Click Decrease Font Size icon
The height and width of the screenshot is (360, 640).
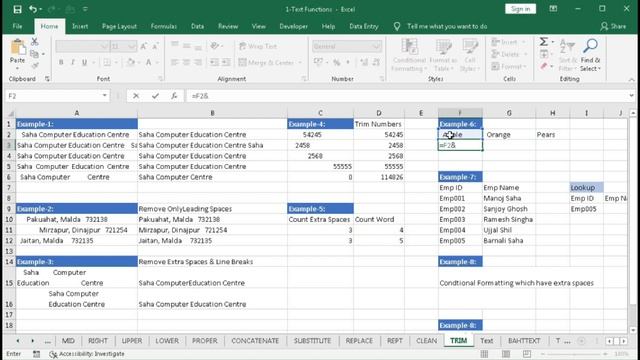(x=155, y=47)
